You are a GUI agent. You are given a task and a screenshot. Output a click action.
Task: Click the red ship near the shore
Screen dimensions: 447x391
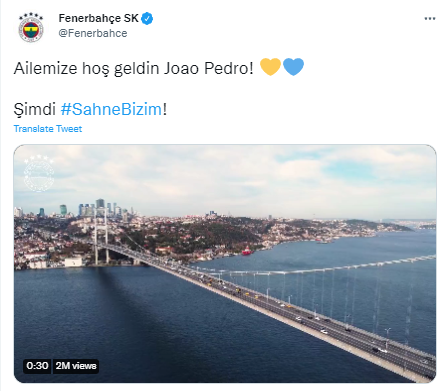pos(247,251)
